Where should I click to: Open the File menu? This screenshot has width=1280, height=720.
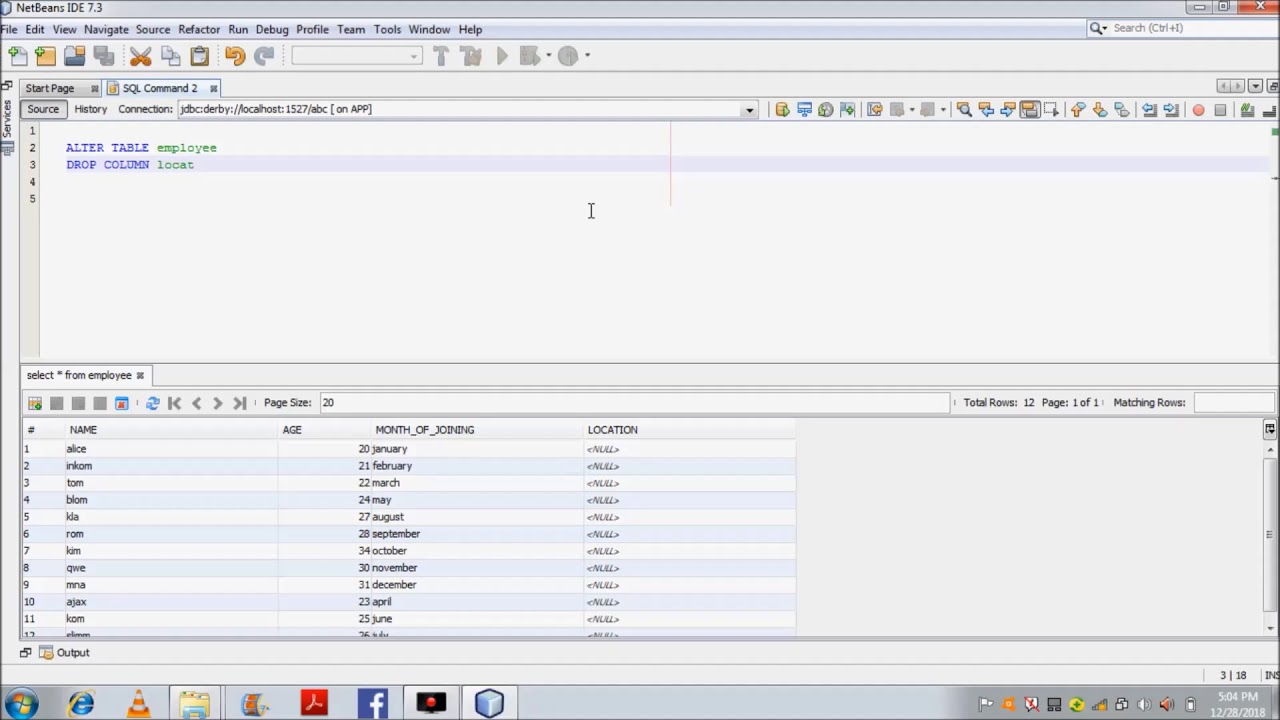tap(9, 29)
